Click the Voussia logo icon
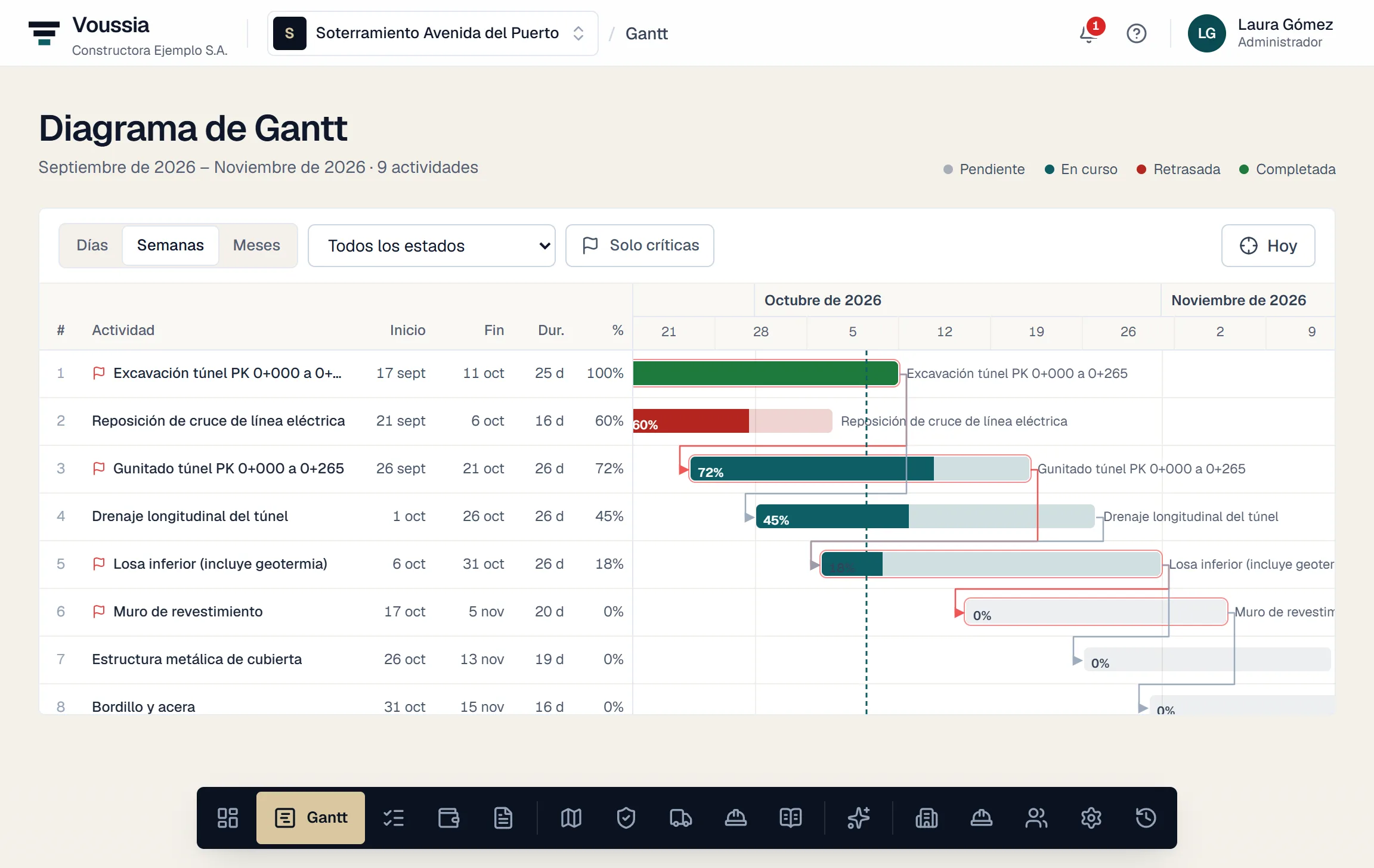 coord(44,33)
